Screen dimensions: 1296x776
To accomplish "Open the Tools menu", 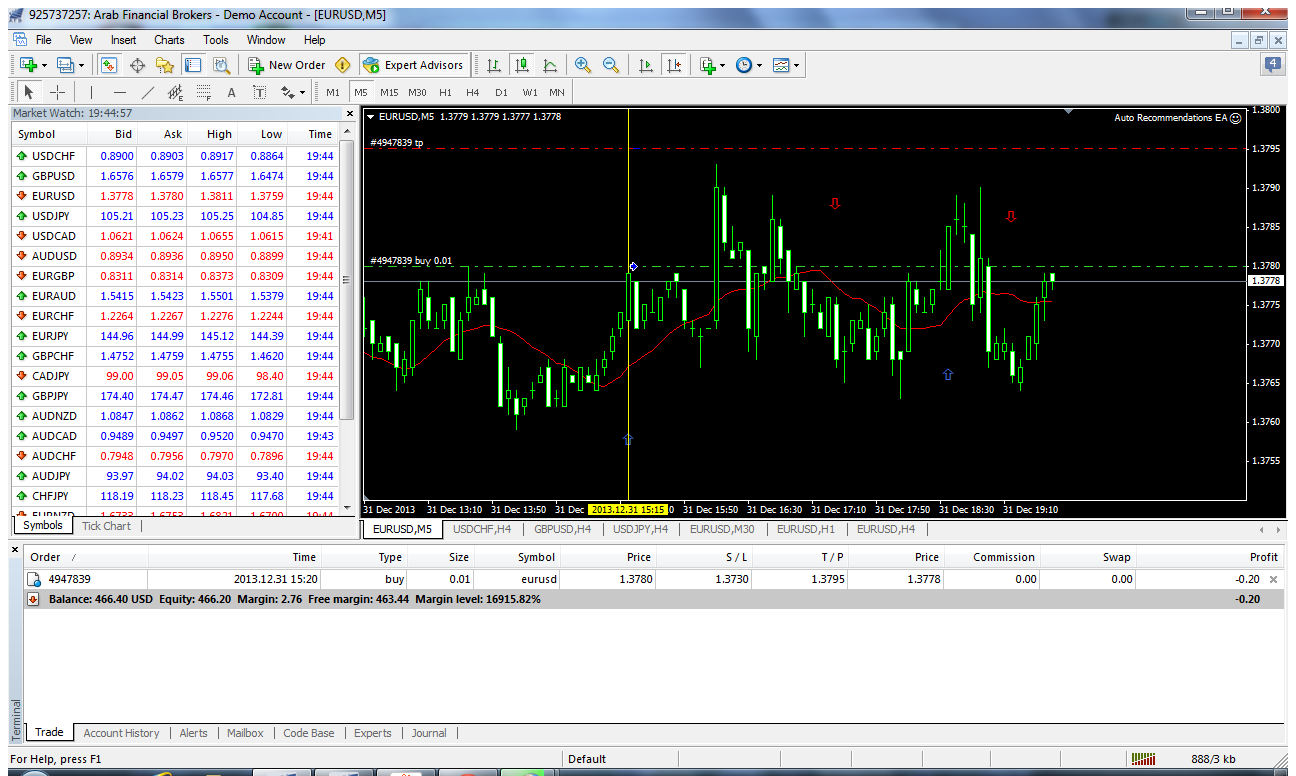I will pos(216,40).
